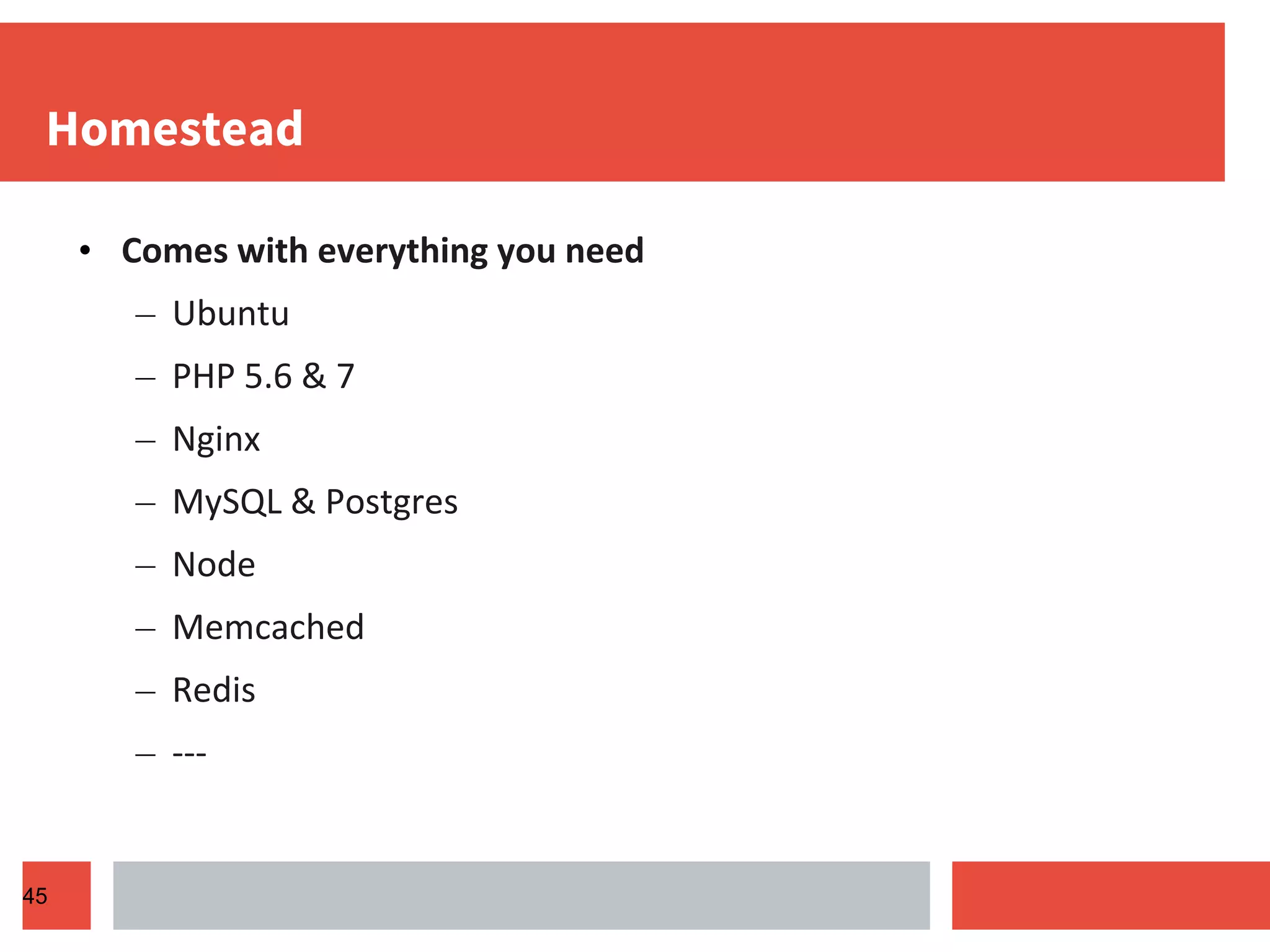Click the red footer block at right
1270x952 pixels.
[1111, 895]
